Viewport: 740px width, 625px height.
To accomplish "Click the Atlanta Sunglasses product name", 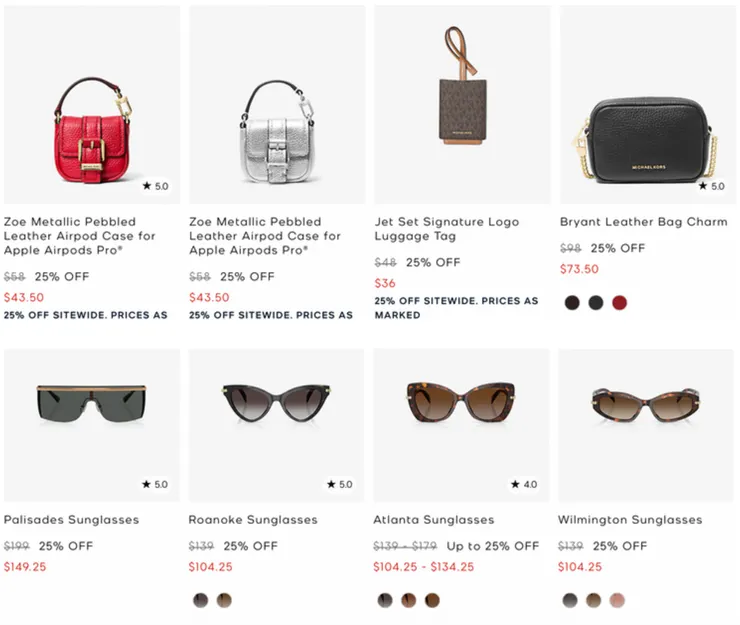I will (x=434, y=520).
